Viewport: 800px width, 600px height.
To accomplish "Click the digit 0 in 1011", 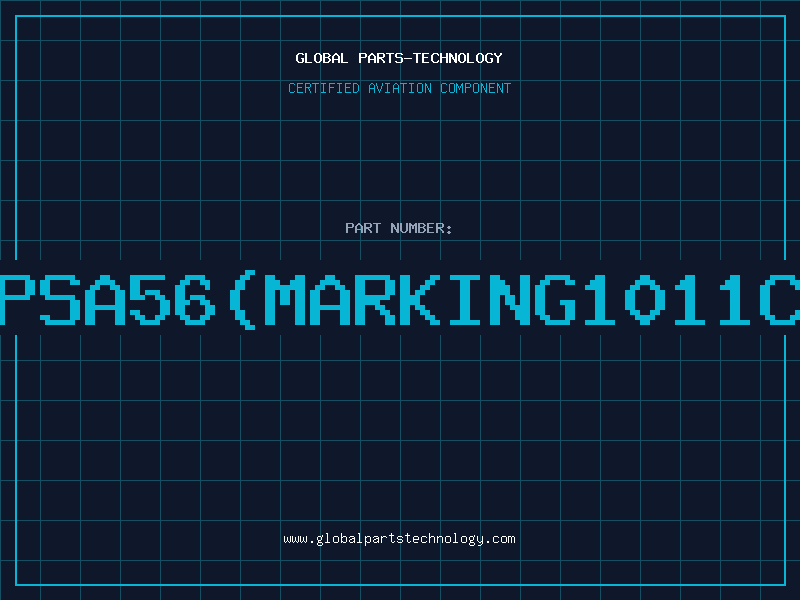I will point(645,299).
